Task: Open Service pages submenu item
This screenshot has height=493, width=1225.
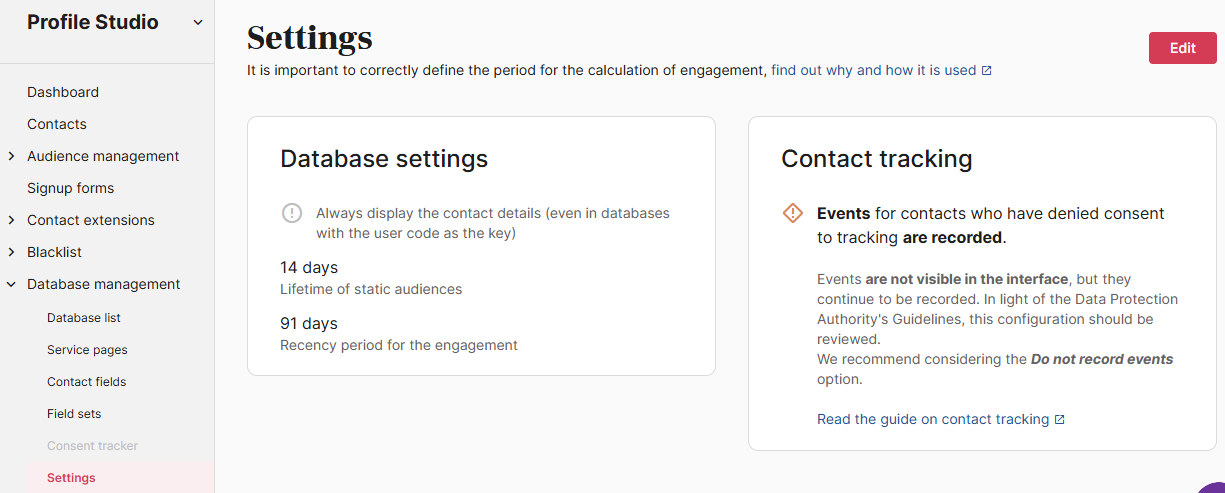Action: tap(87, 350)
